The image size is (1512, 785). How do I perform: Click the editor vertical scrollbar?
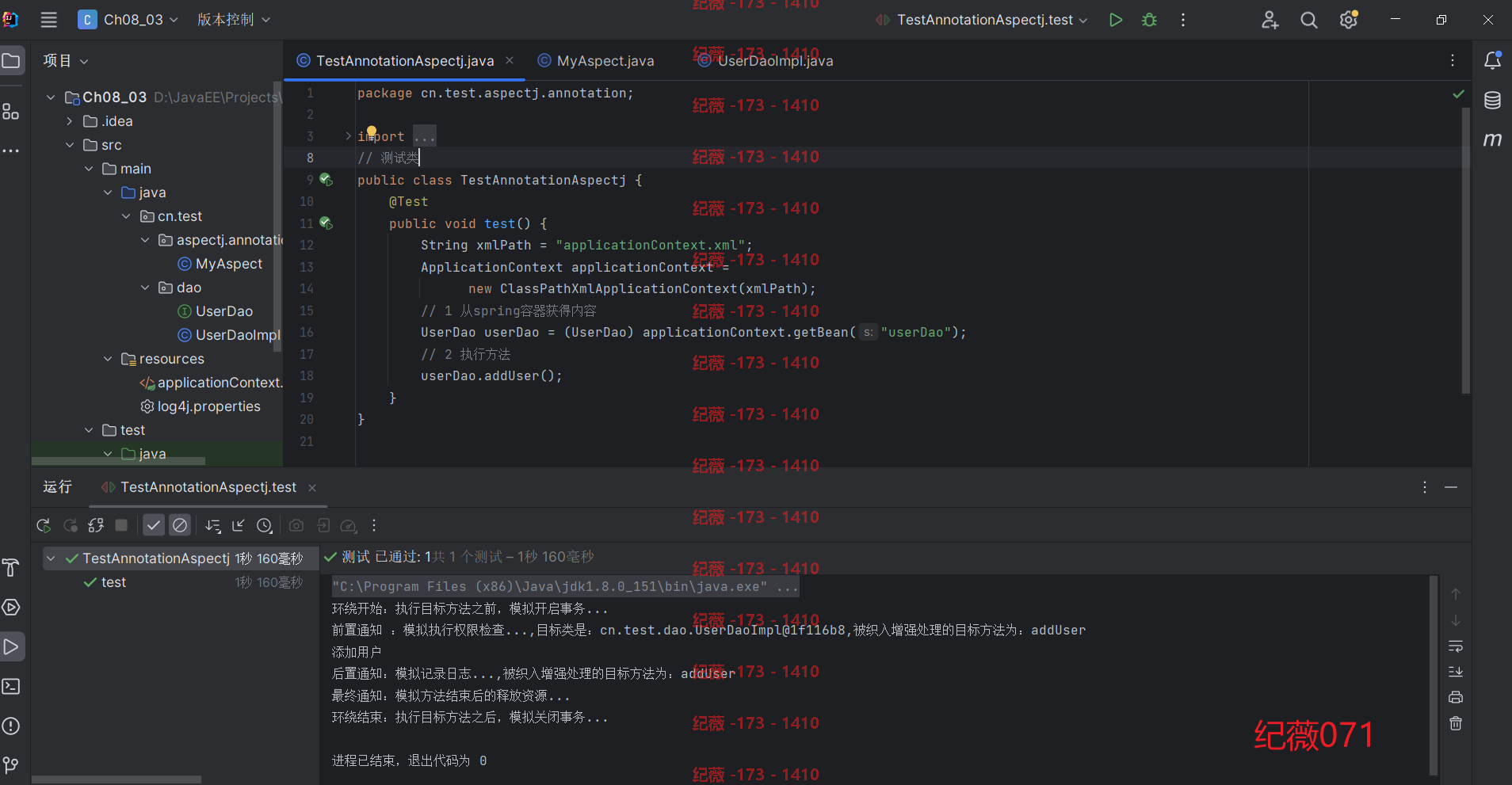(1465, 250)
